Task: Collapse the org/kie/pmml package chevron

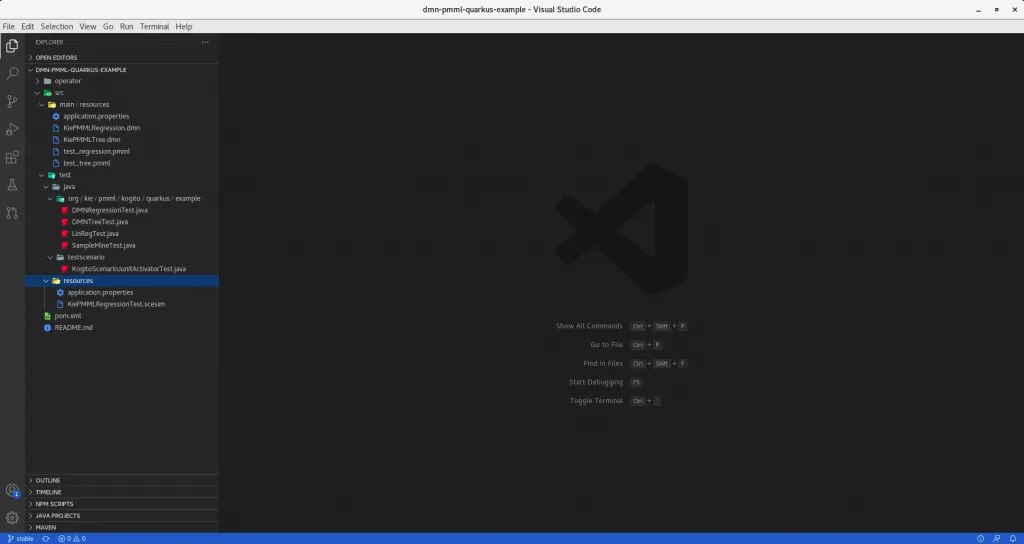Action: (x=50, y=199)
